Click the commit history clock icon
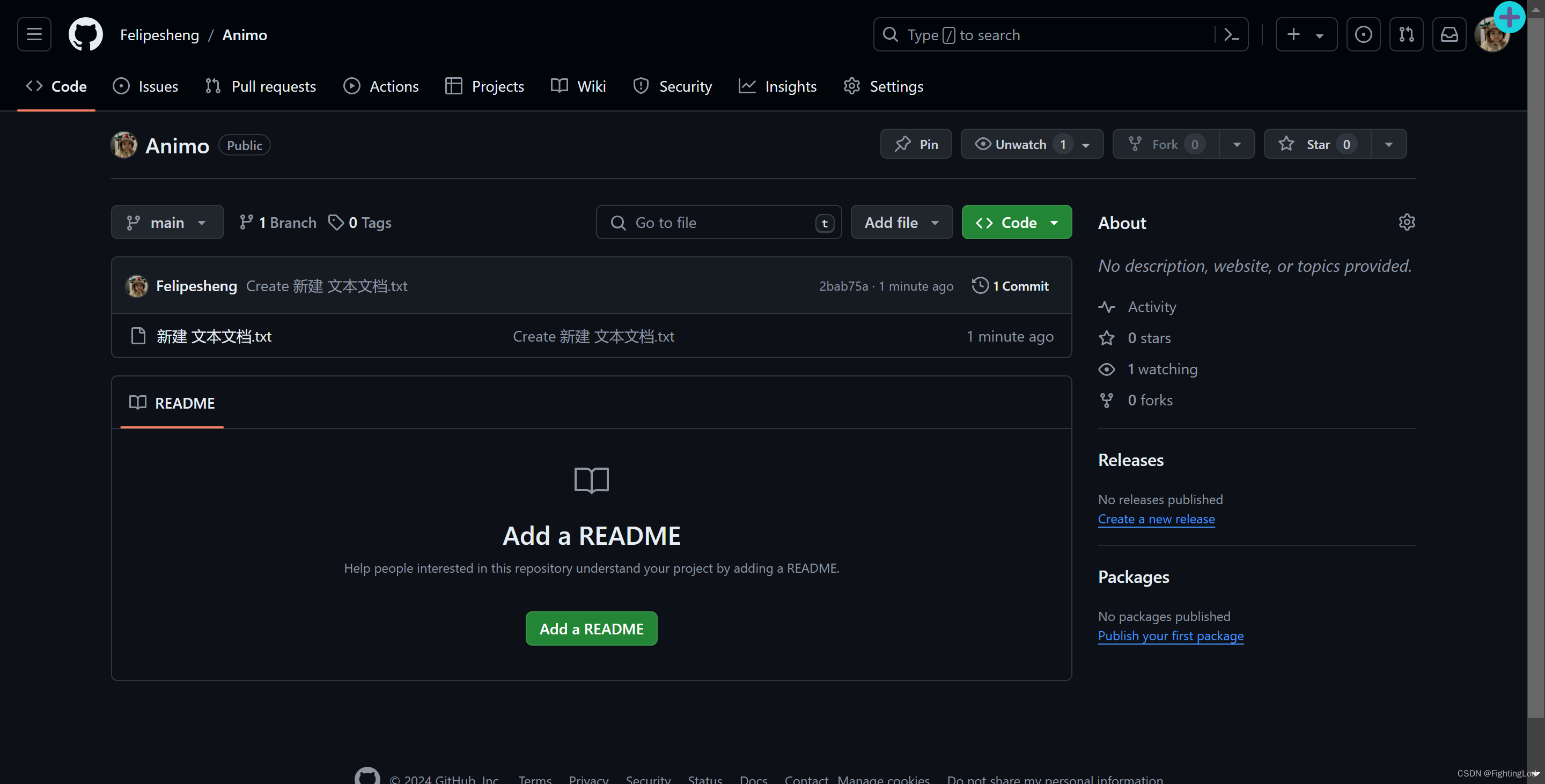Viewport: 1545px width, 784px height. coord(980,285)
